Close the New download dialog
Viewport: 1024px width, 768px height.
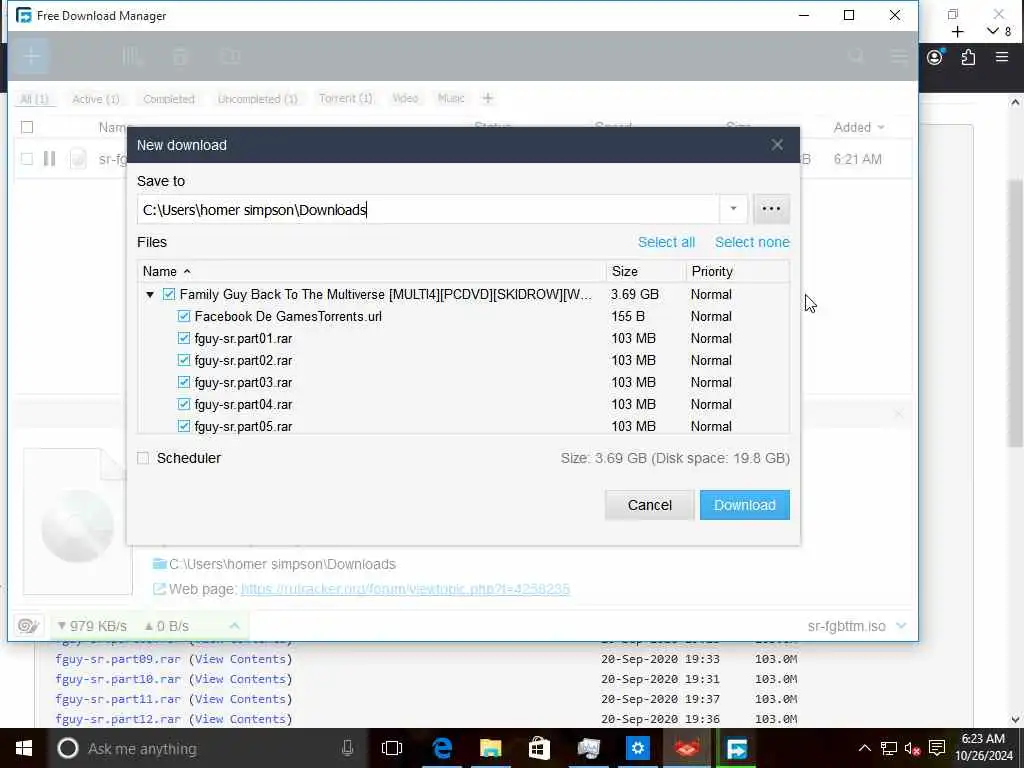[x=776, y=144]
